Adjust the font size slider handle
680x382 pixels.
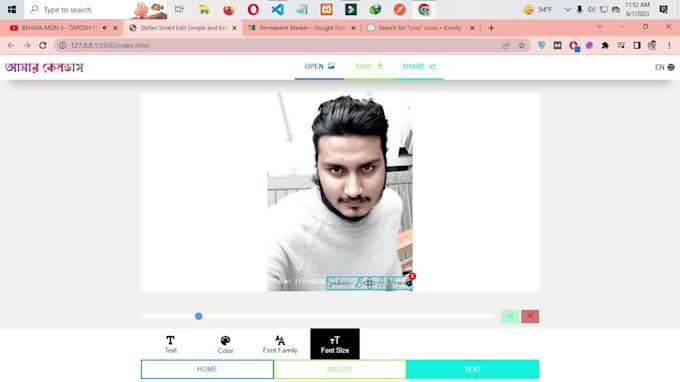pyautogui.click(x=199, y=316)
